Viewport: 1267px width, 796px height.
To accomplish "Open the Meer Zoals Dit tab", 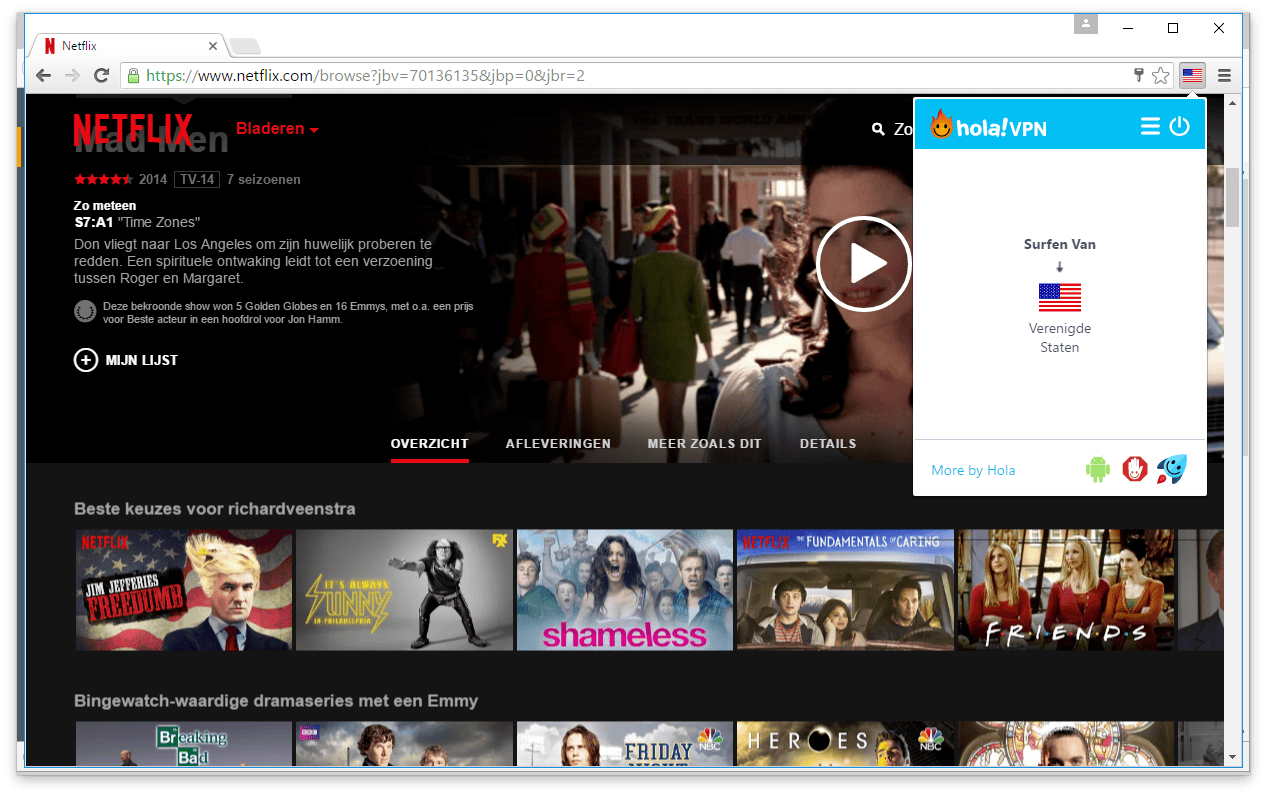I will pos(704,444).
